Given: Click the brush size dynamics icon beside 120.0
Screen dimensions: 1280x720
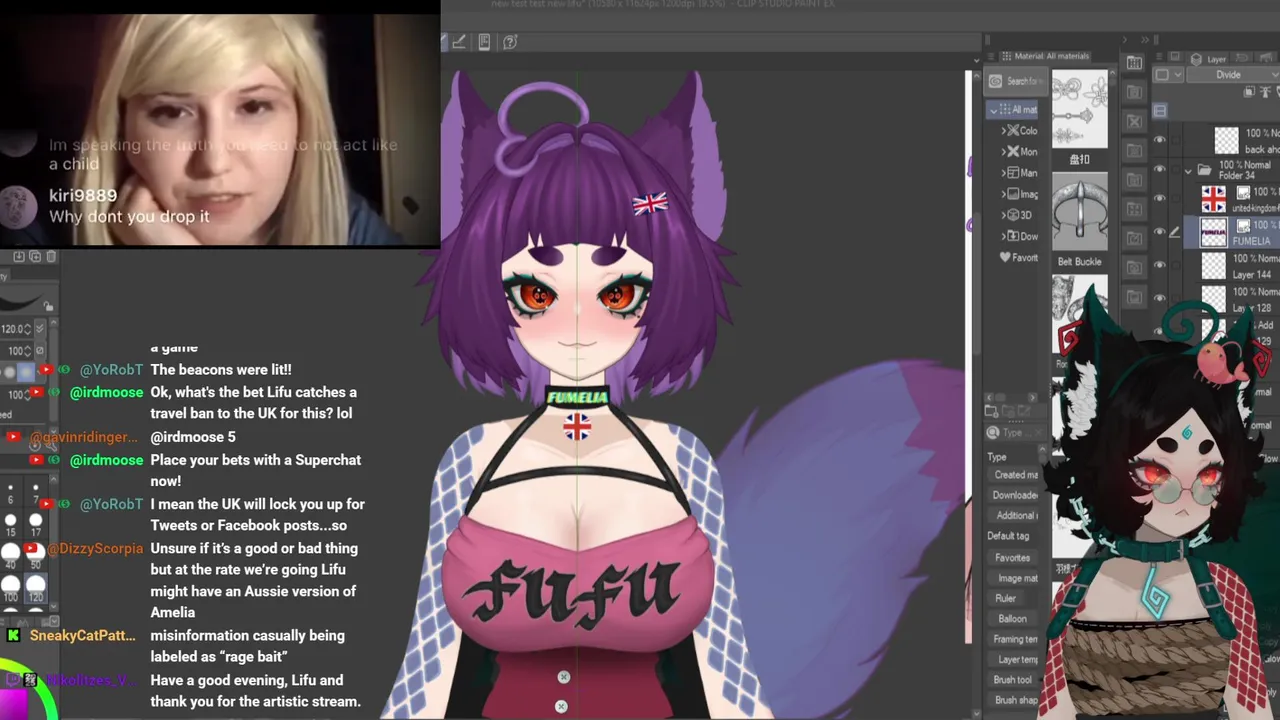Looking at the screenshot, I should tap(40, 328).
